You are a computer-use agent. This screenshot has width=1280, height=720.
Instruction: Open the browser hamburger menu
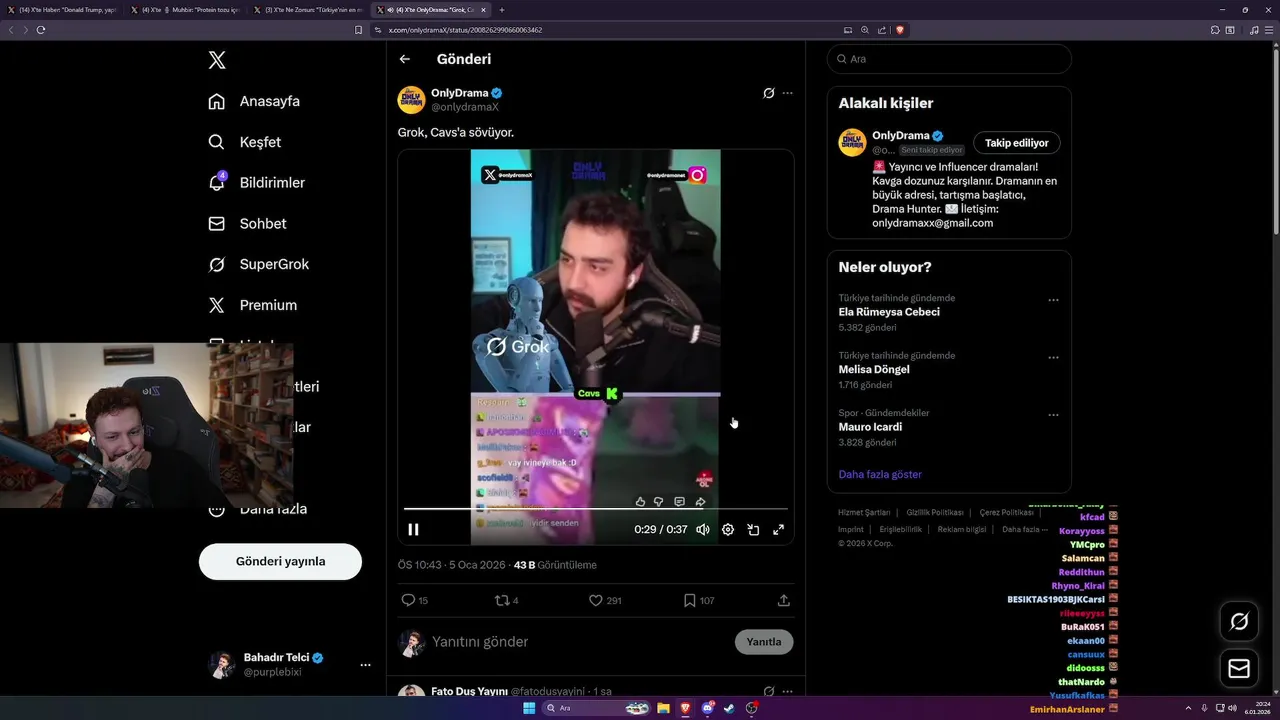1269,30
